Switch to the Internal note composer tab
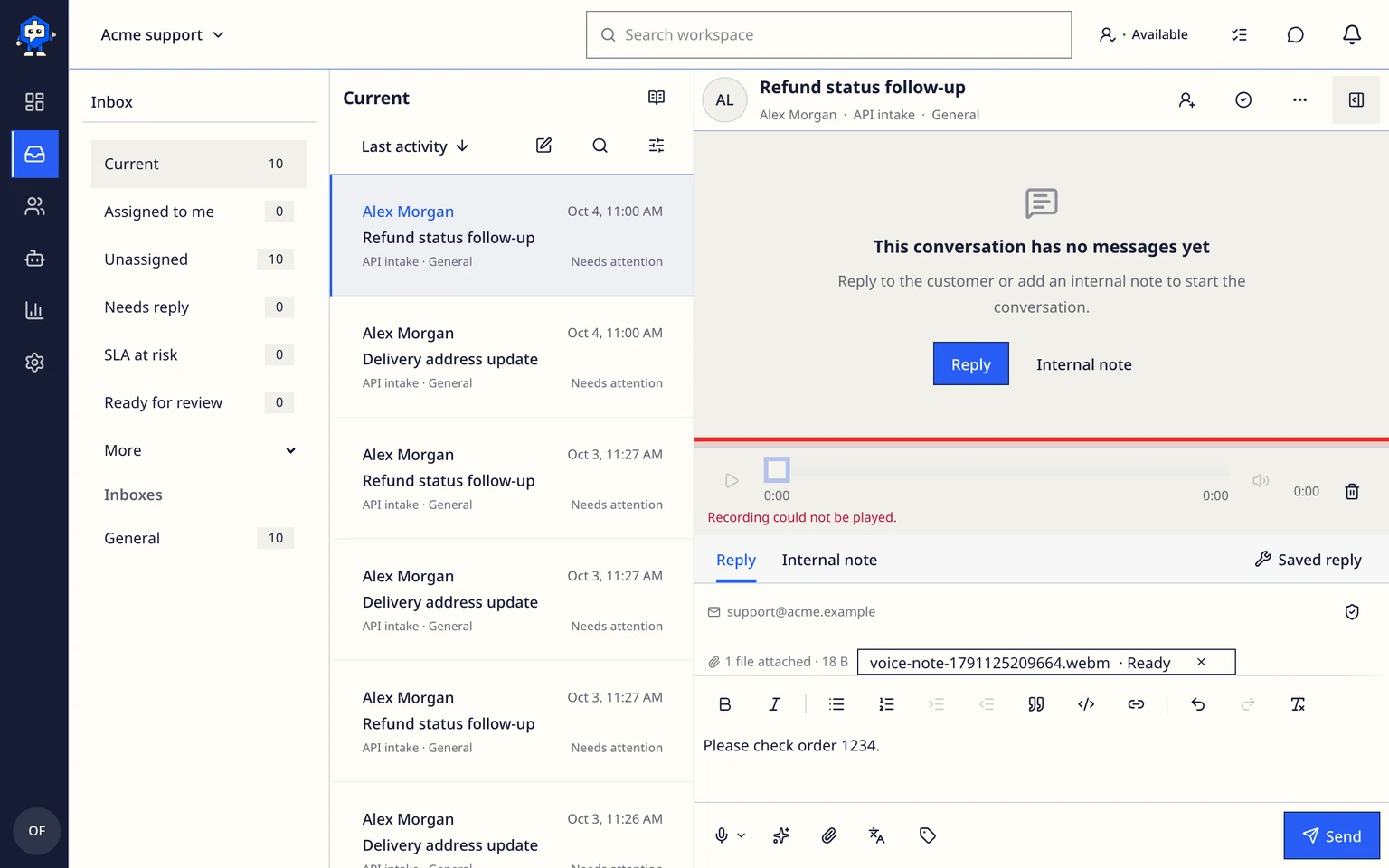1389x868 pixels. tap(829, 560)
